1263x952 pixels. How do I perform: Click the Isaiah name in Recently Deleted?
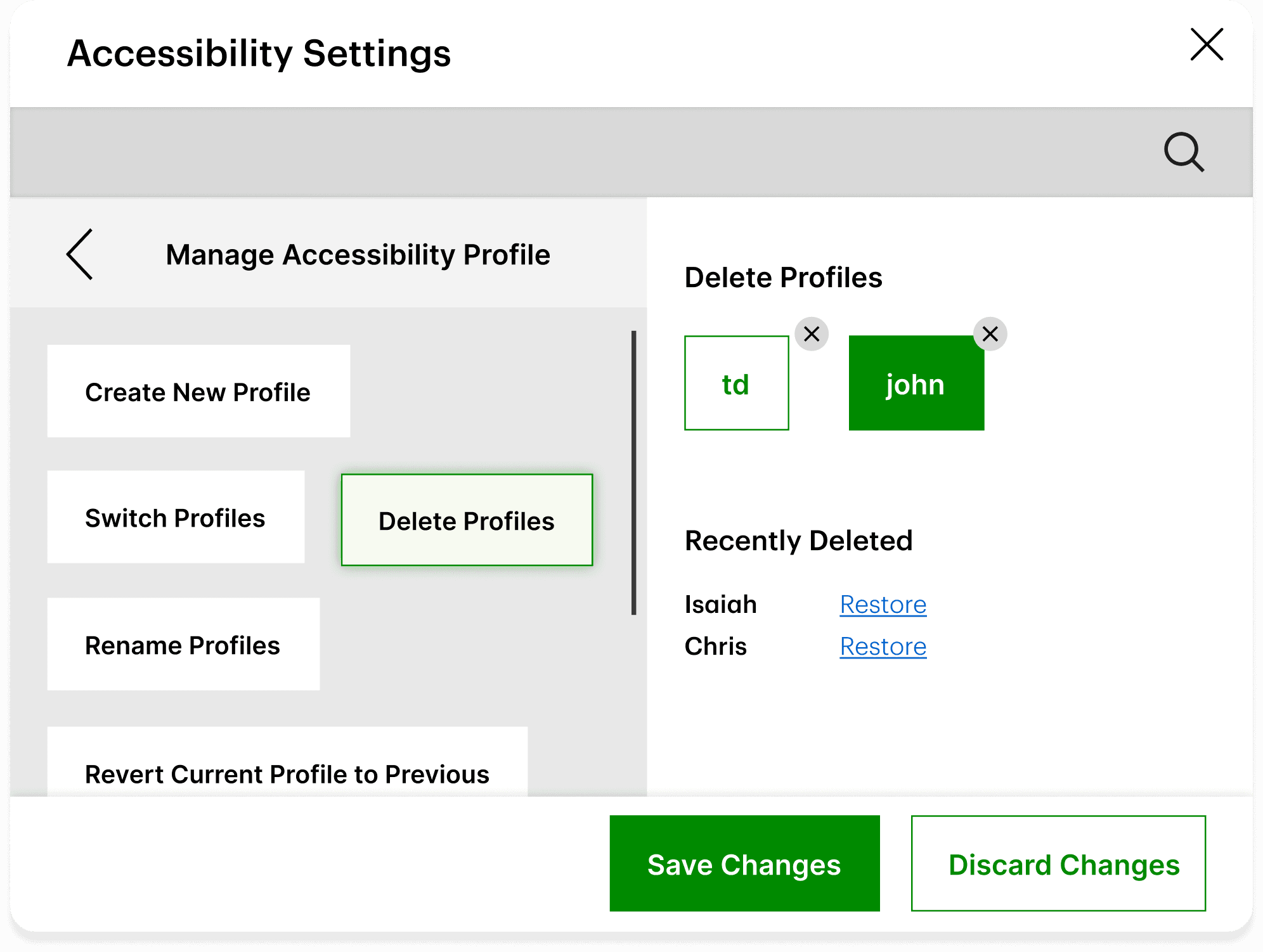tap(721, 605)
